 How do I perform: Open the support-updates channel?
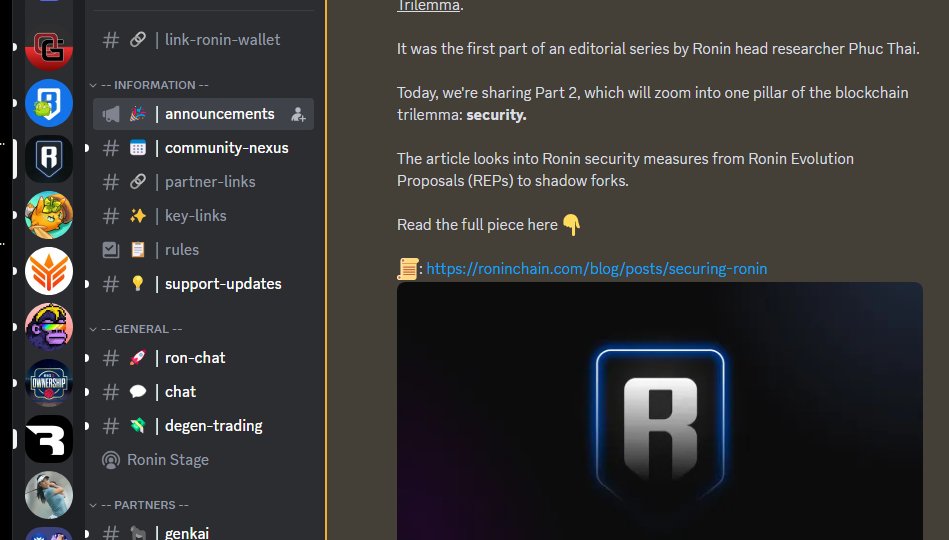[203, 284]
